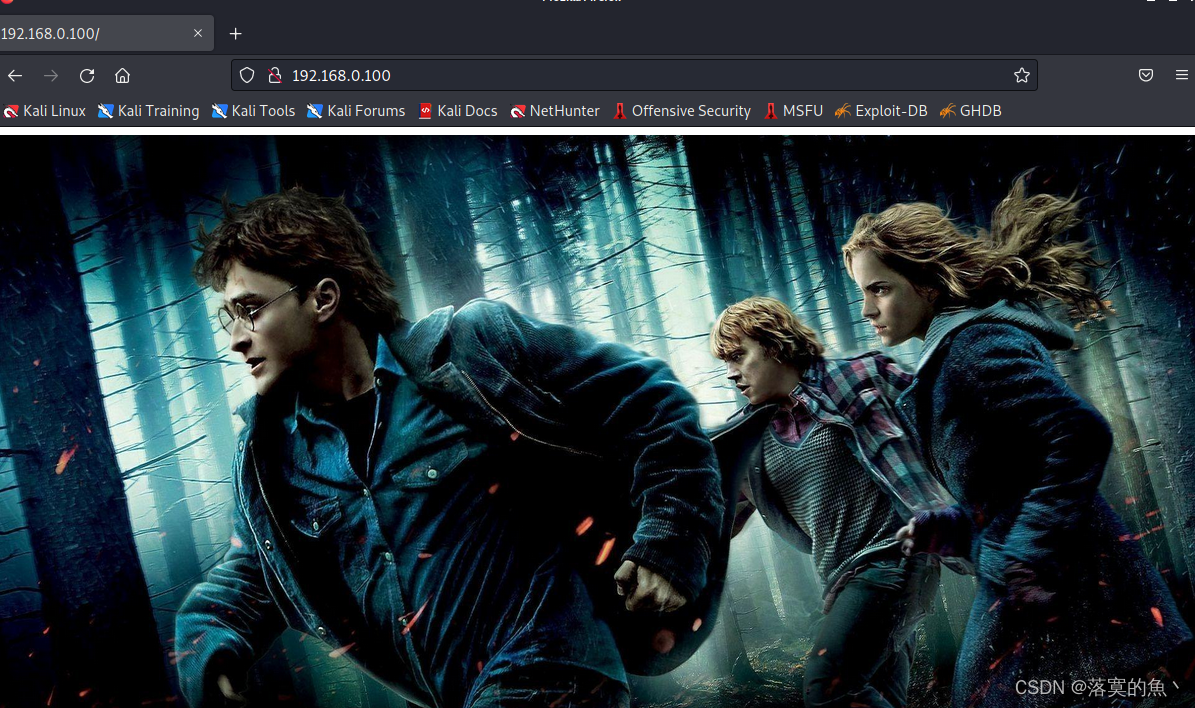View the insecure connection lock info
Image resolution: width=1195 pixels, height=708 pixels.
(275, 75)
